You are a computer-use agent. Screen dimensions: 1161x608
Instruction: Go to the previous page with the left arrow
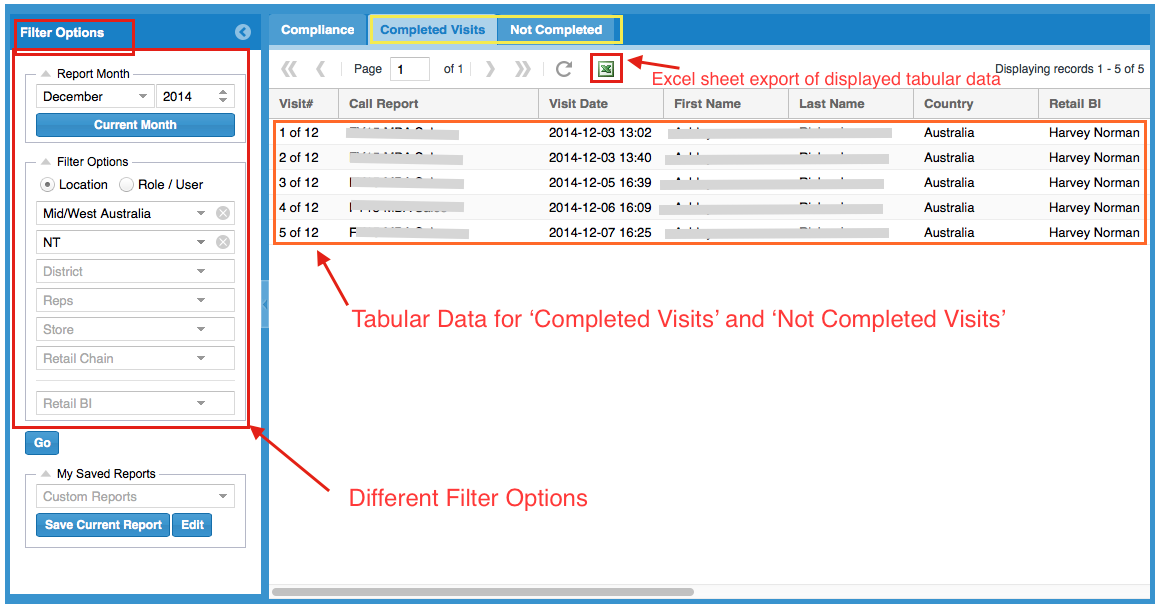320,69
